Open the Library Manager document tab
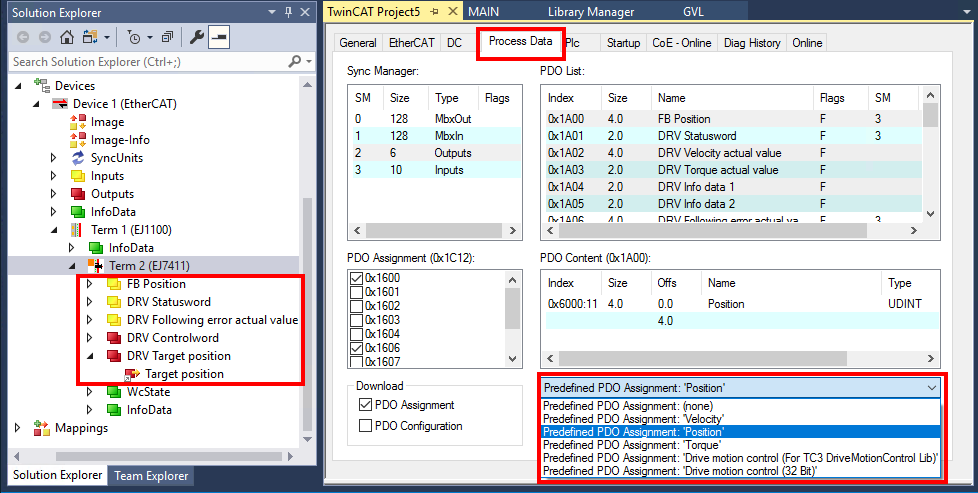Image resolution: width=978 pixels, height=493 pixels. (x=591, y=12)
